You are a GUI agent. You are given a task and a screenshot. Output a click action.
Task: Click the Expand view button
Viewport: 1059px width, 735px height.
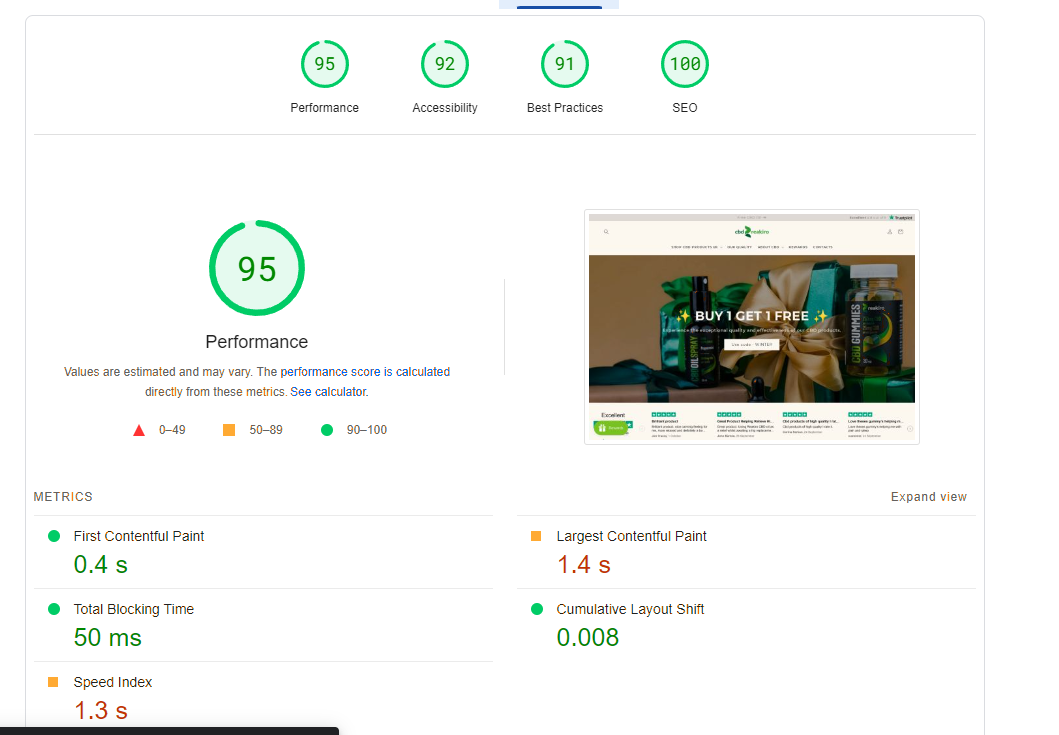pos(929,497)
